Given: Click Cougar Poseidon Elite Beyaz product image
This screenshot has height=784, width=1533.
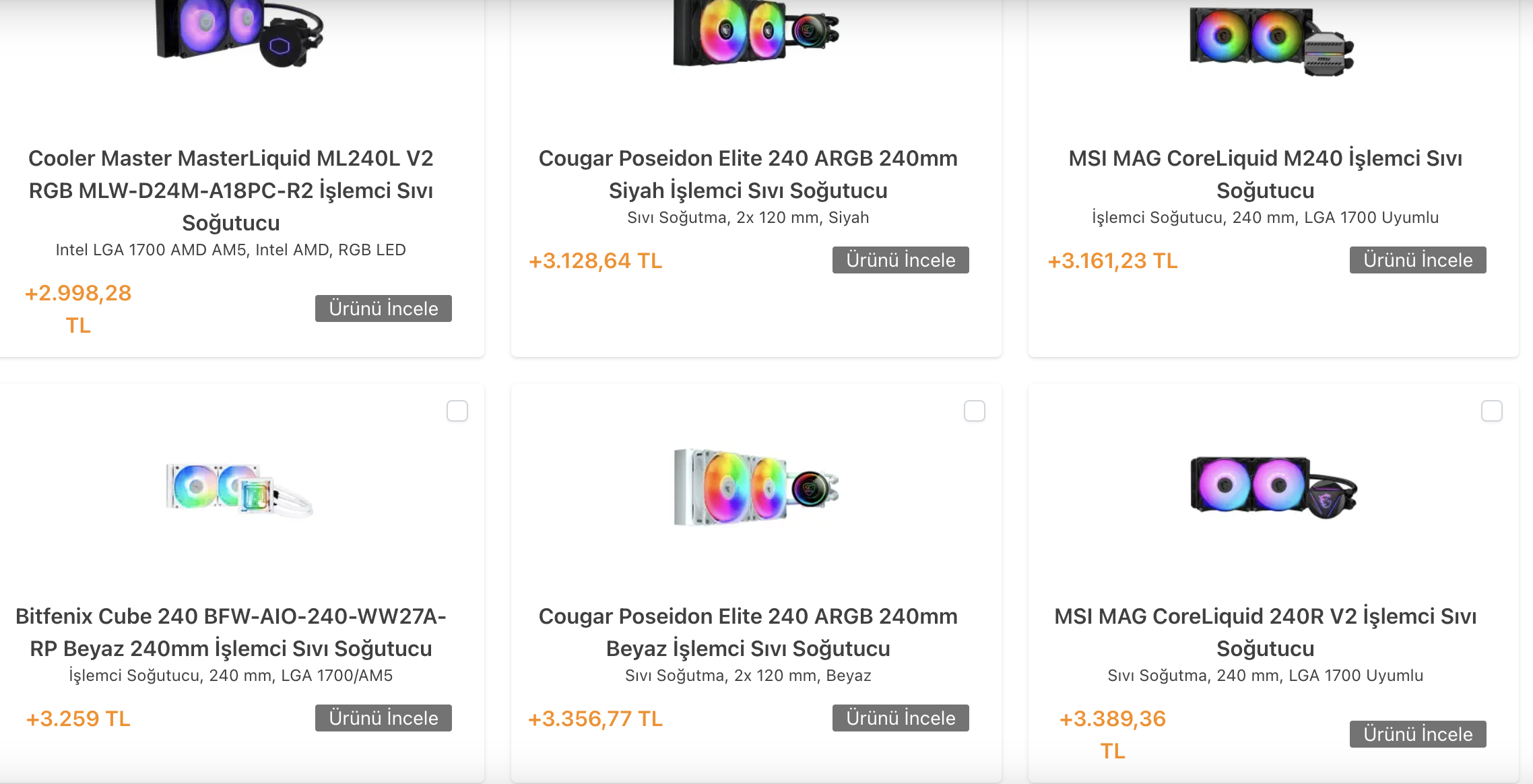Looking at the screenshot, I should pyautogui.click(x=756, y=487).
